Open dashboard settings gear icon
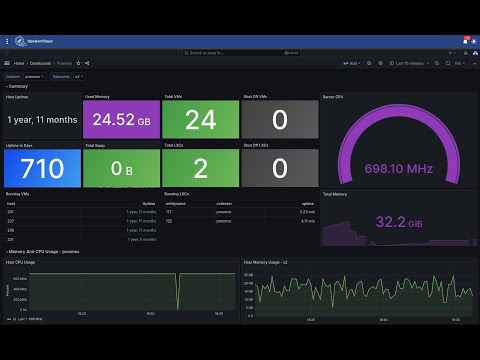 380,63
